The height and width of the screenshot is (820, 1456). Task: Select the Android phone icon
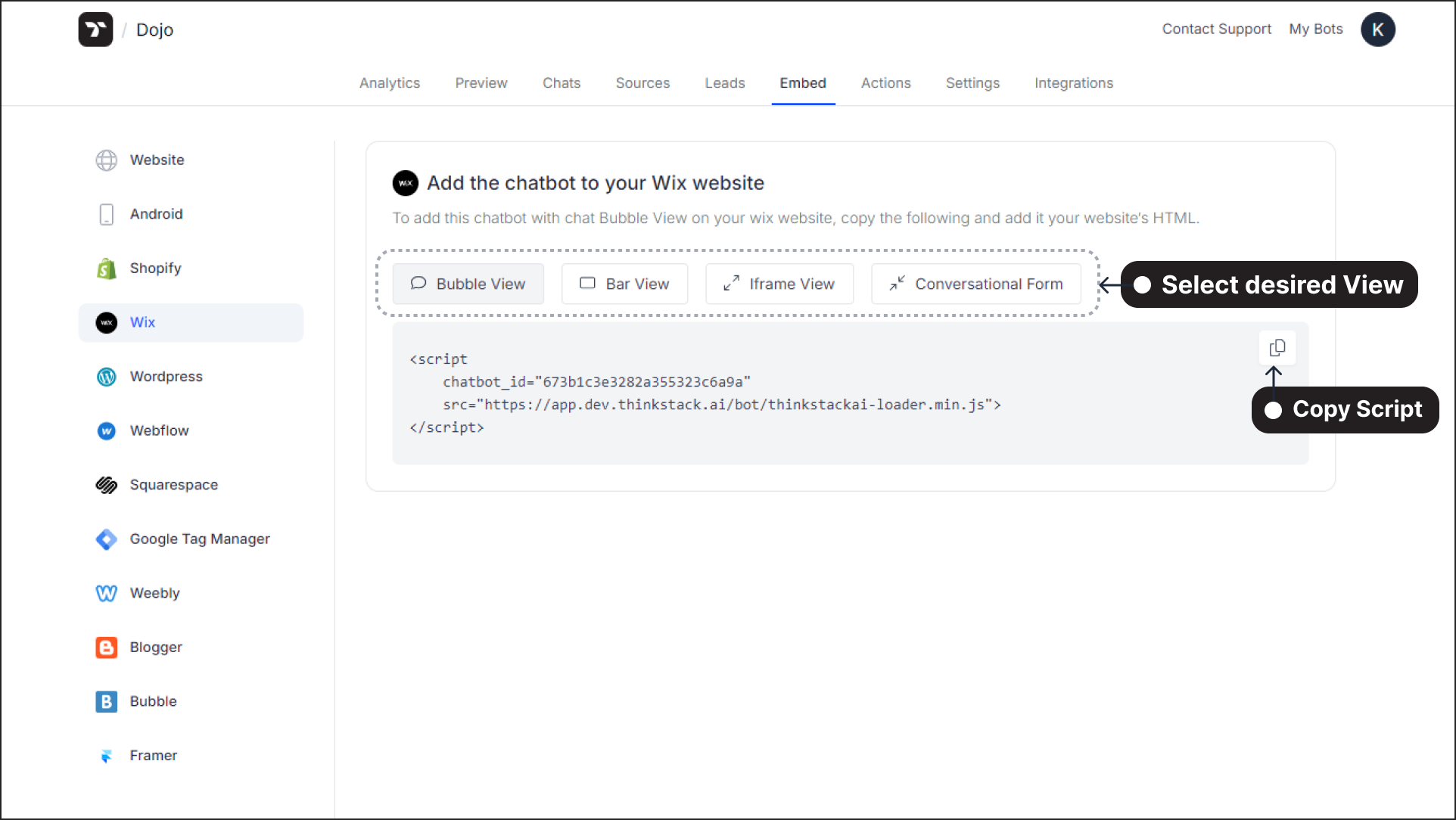point(107,214)
